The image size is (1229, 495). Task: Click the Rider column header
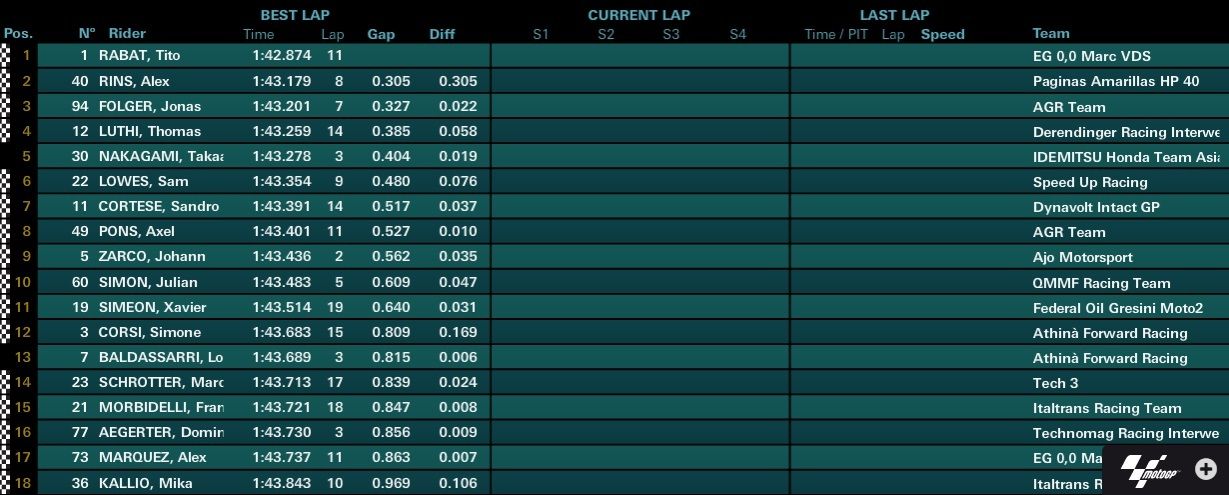tap(127, 33)
